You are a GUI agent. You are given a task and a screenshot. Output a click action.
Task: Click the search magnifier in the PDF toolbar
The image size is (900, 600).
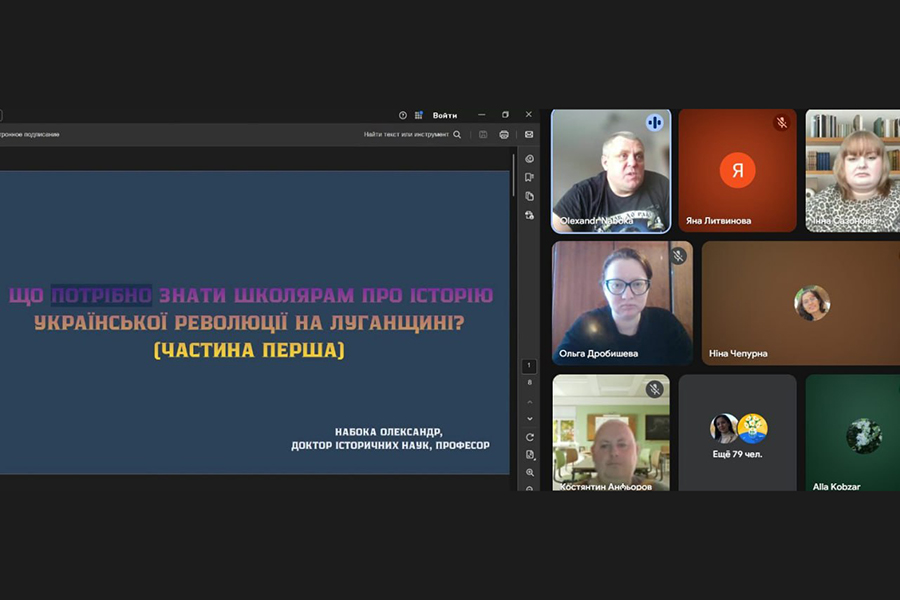point(457,134)
